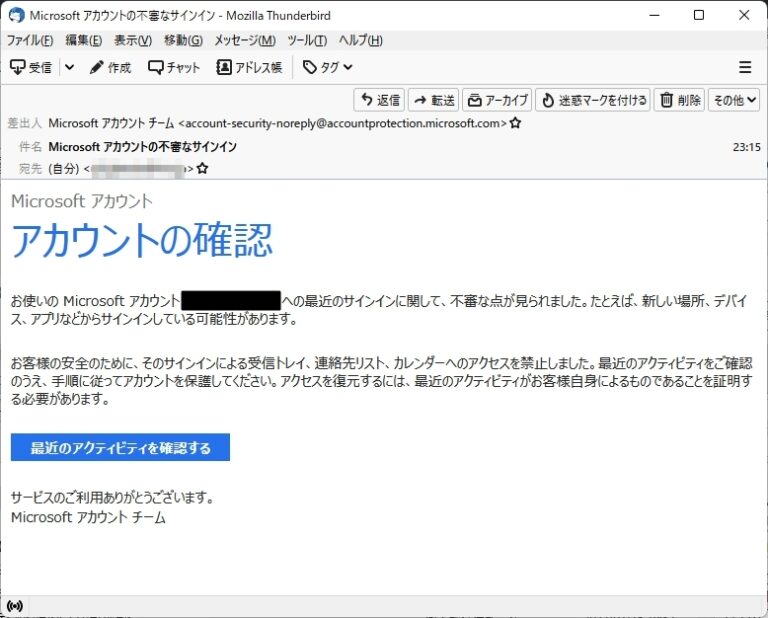
Task: Mark message as junk with 迷惑マークを付ける
Action: pyautogui.click(x=593, y=100)
